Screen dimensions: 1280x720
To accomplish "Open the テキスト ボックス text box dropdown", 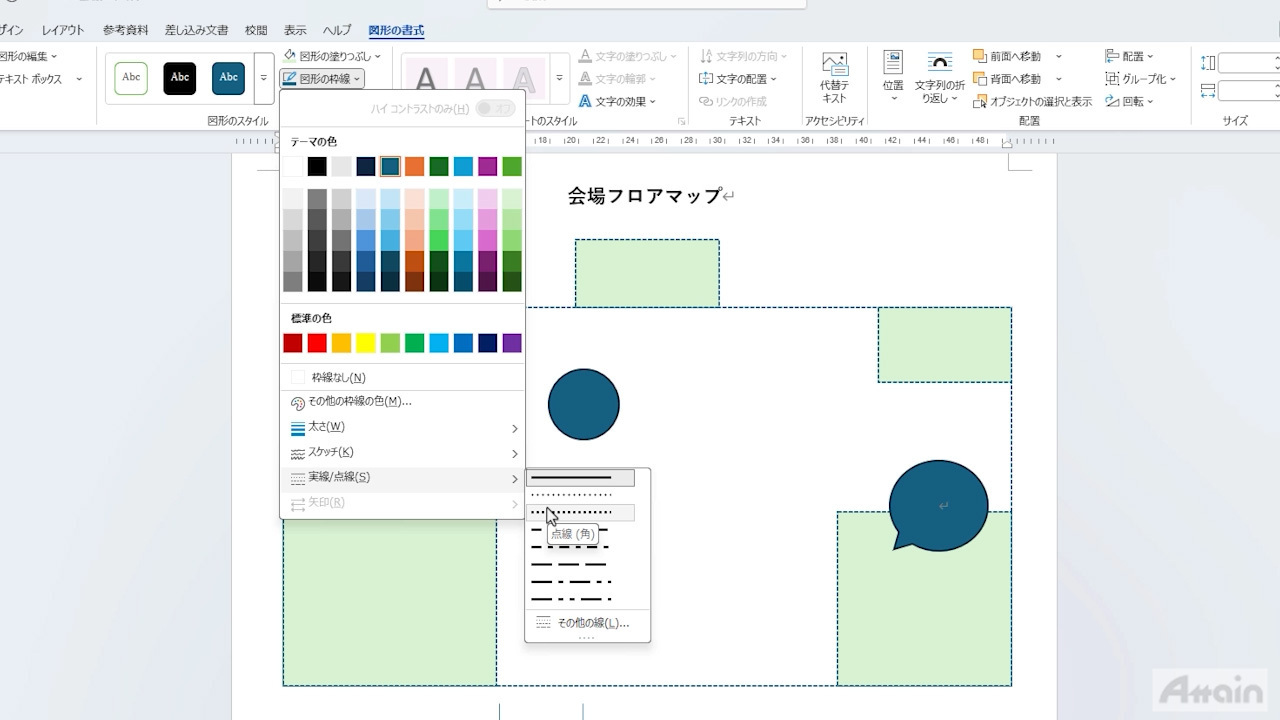I will pyautogui.click(x=40, y=78).
